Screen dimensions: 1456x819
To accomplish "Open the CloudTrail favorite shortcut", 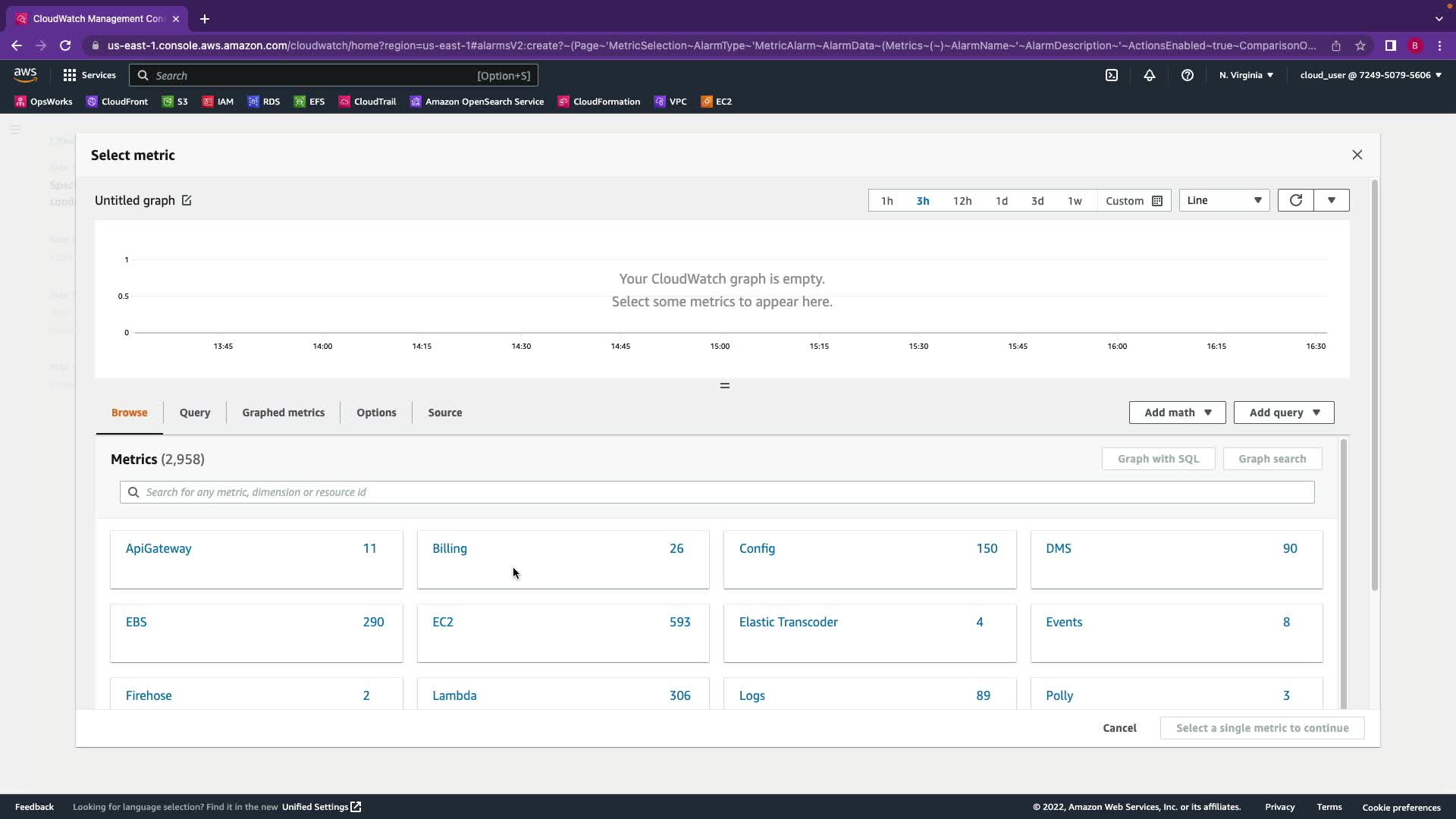I will click(367, 102).
